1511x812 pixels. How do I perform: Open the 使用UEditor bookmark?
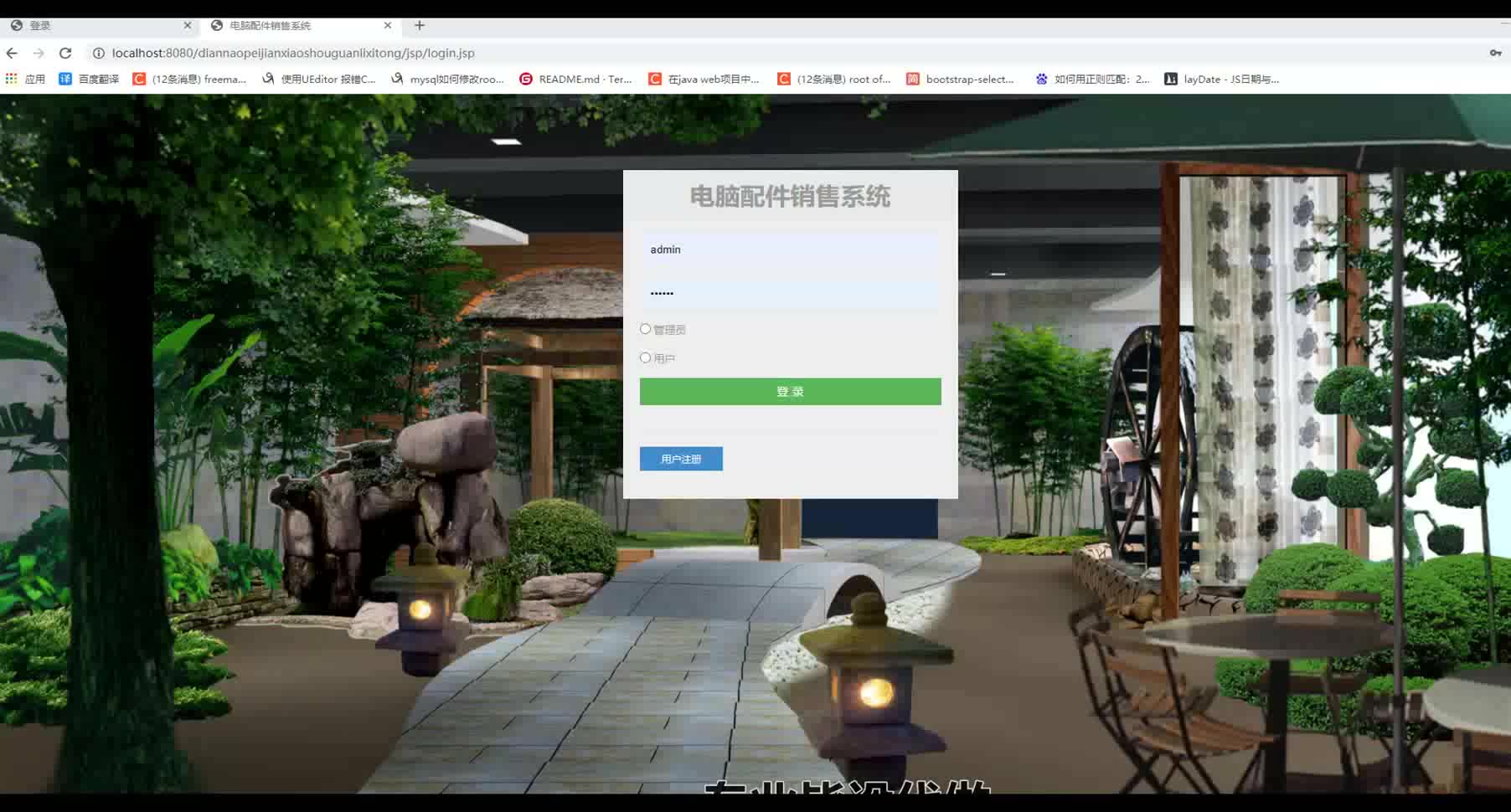click(x=318, y=79)
